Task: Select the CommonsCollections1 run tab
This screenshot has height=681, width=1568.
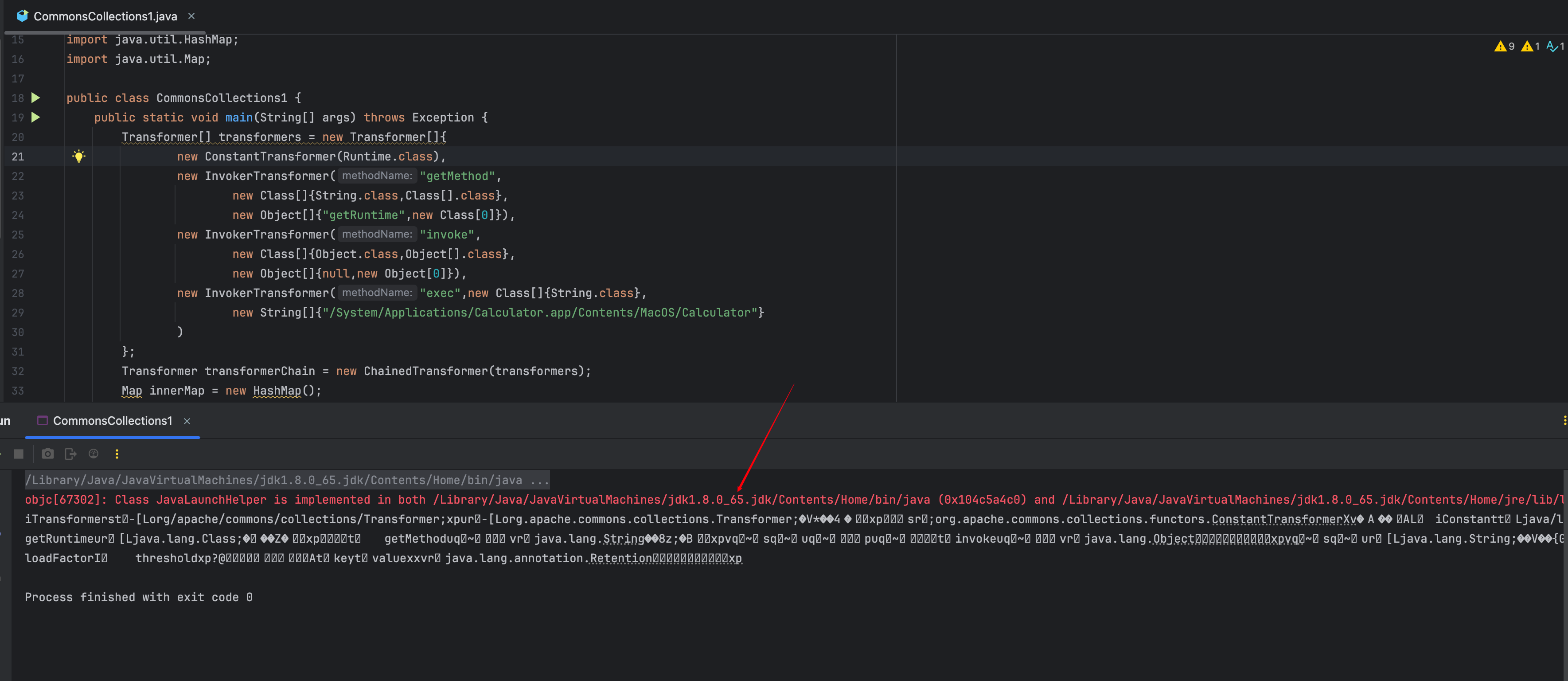Action: pos(113,421)
